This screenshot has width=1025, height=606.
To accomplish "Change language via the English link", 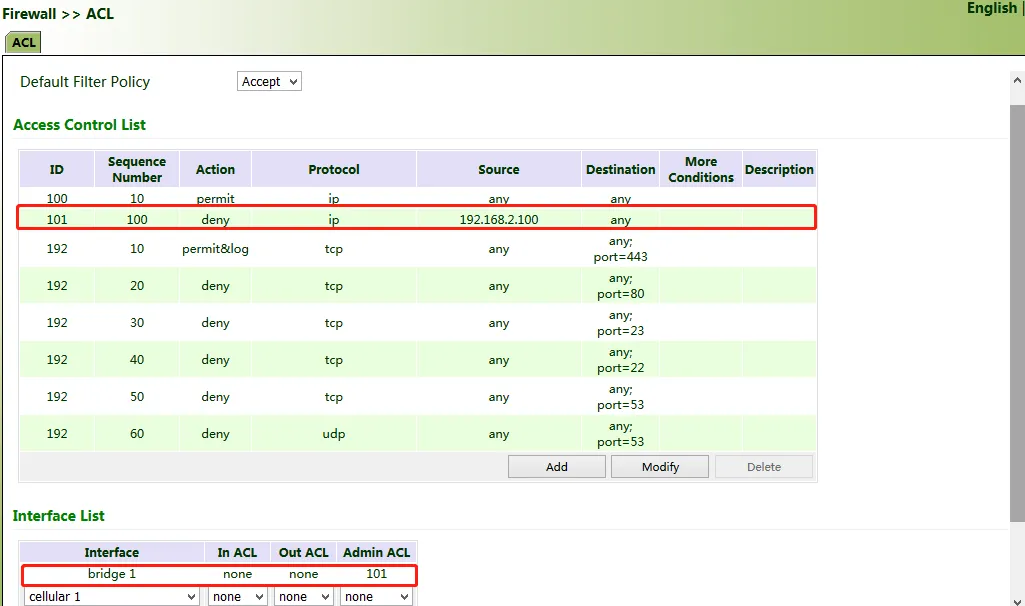I will pyautogui.click(x=992, y=8).
